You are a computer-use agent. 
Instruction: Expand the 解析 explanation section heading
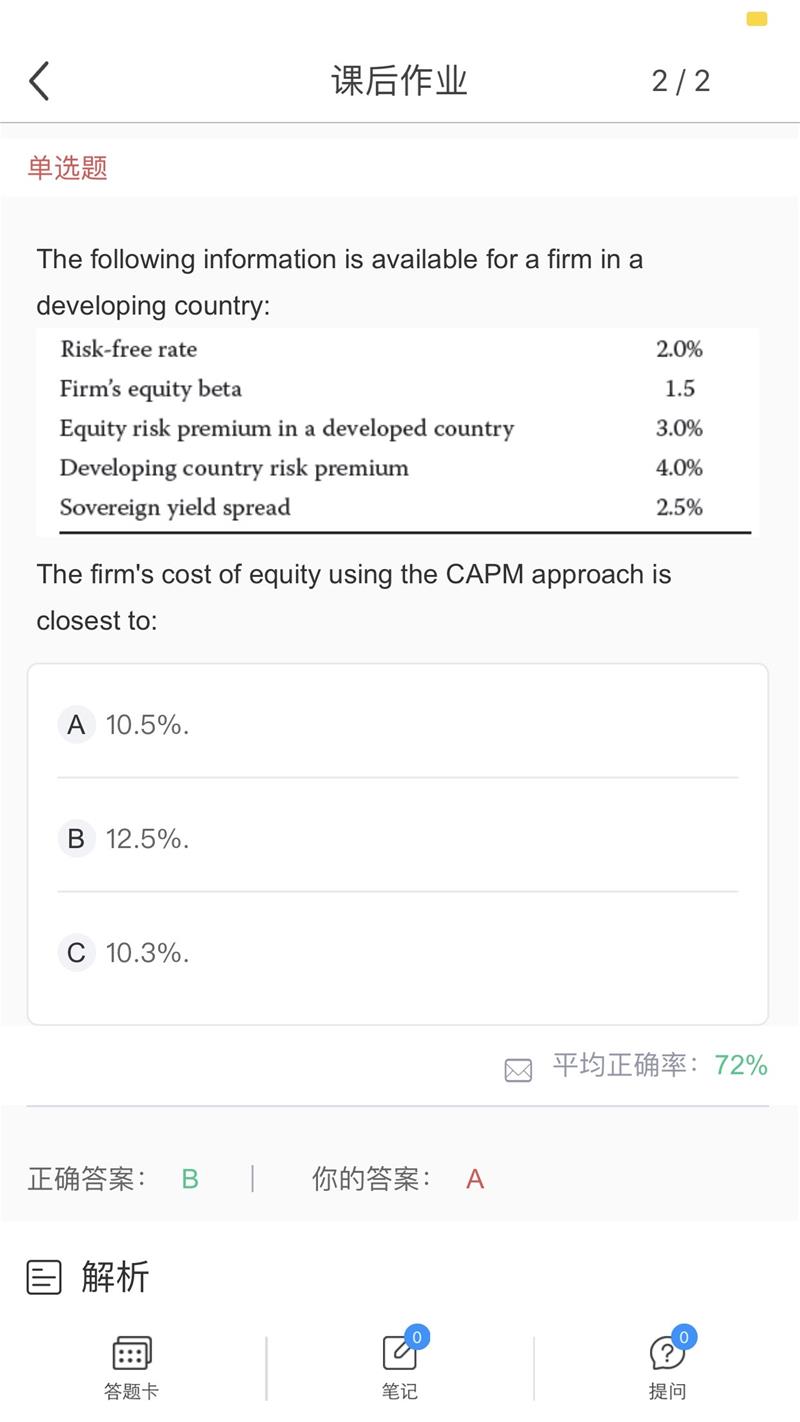click(x=115, y=1277)
